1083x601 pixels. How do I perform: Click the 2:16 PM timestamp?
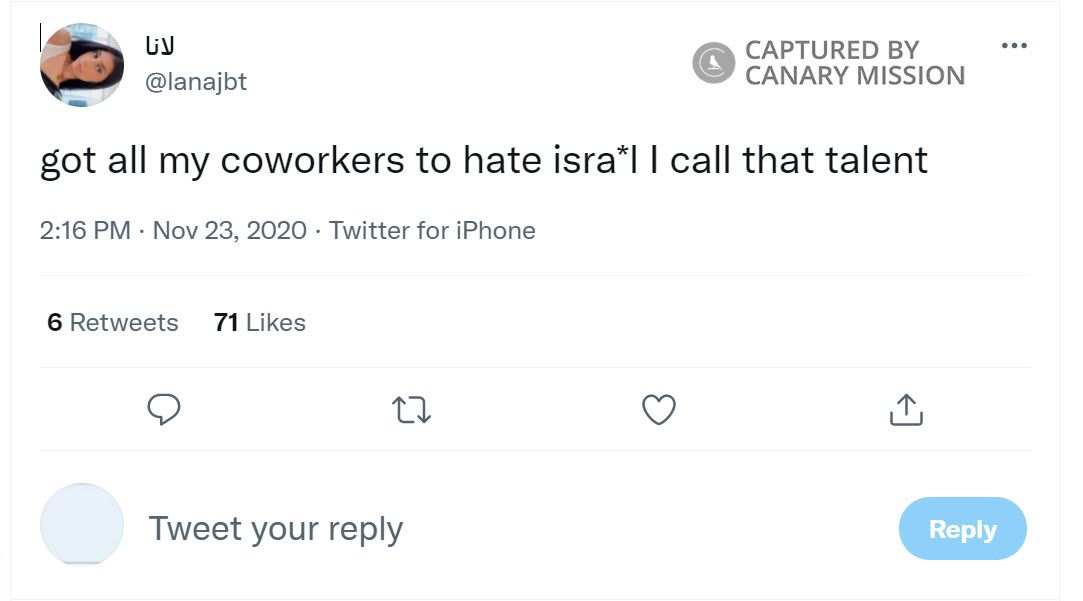85,231
